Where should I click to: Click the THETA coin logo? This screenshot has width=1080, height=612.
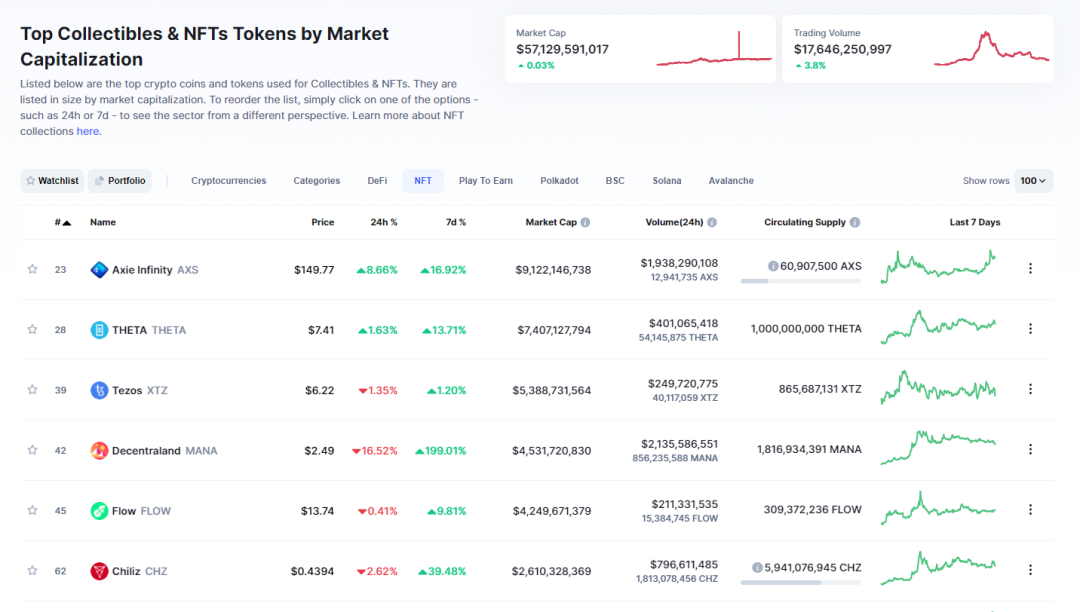(99, 330)
